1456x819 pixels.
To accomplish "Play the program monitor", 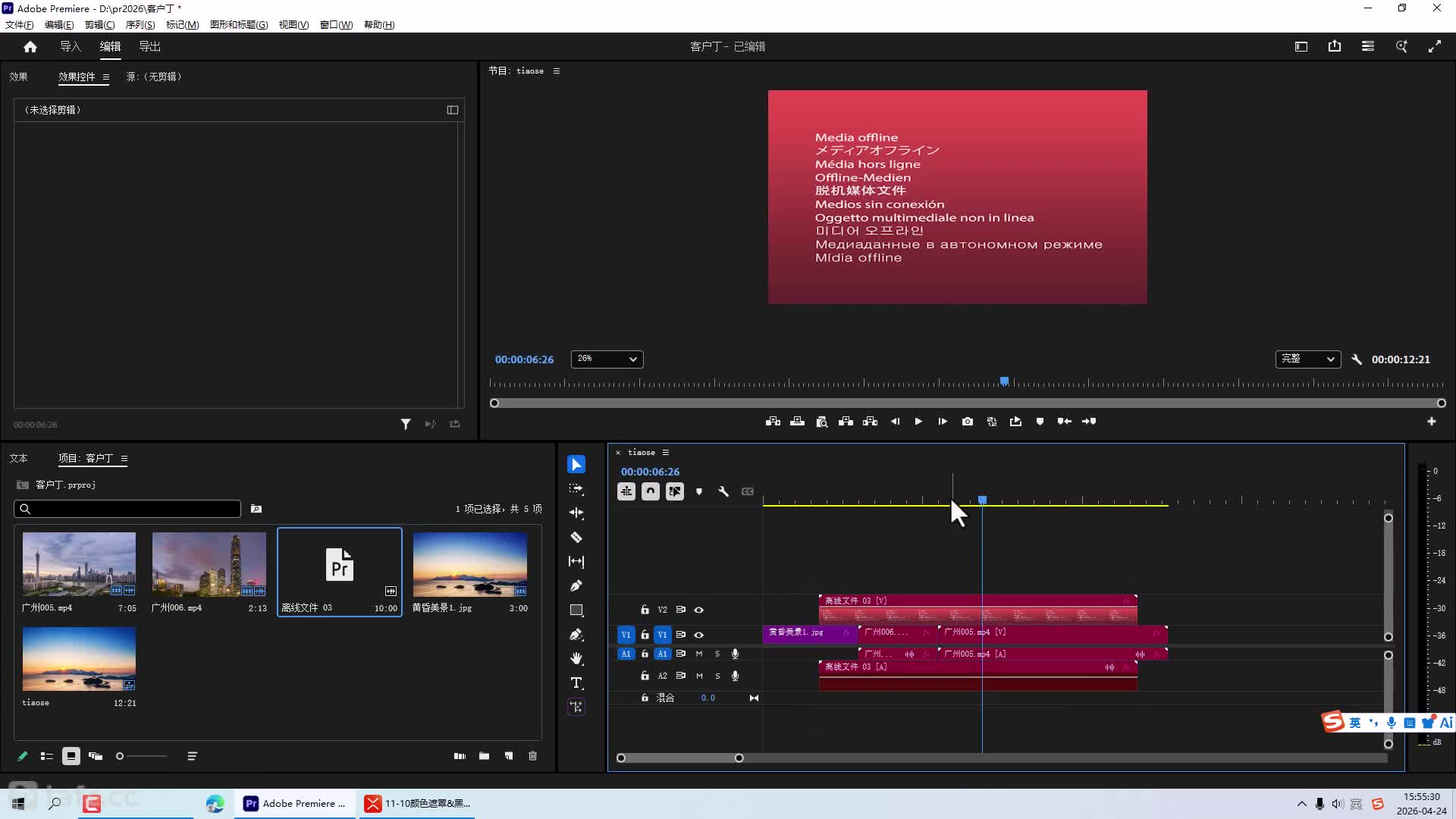I will pyautogui.click(x=918, y=422).
